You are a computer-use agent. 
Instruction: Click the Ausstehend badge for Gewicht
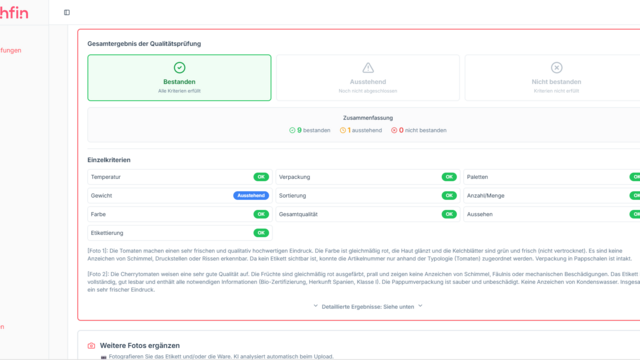(x=251, y=196)
